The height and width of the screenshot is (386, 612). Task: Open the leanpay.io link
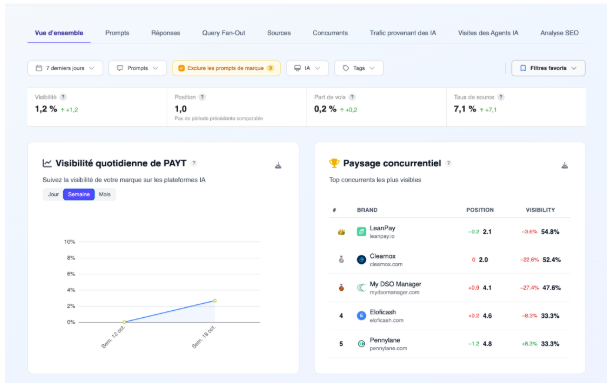(382, 236)
